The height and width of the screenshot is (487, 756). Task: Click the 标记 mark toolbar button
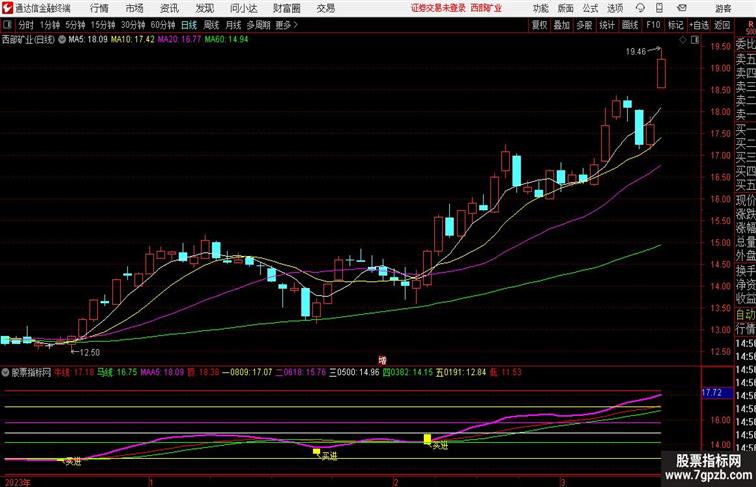pos(675,25)
